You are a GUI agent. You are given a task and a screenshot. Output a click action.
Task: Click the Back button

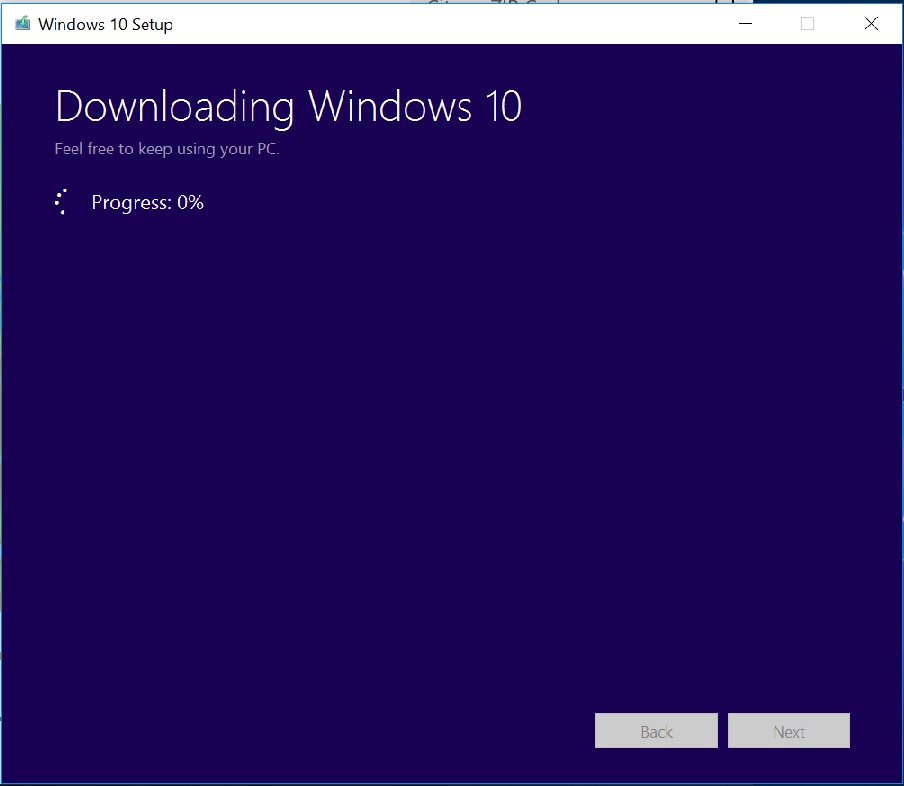656,731
